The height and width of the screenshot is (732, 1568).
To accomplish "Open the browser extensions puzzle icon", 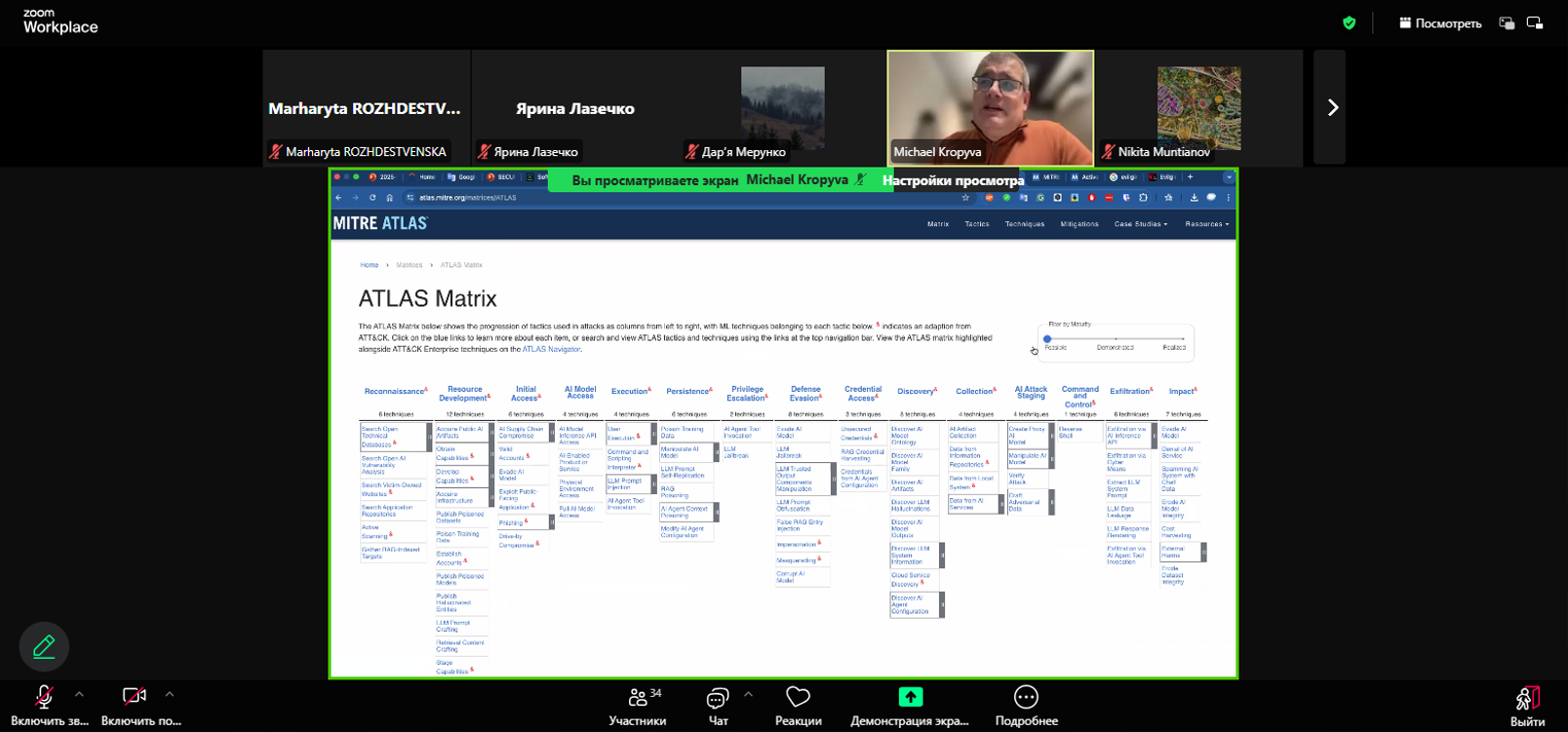I will [1144, 198].
